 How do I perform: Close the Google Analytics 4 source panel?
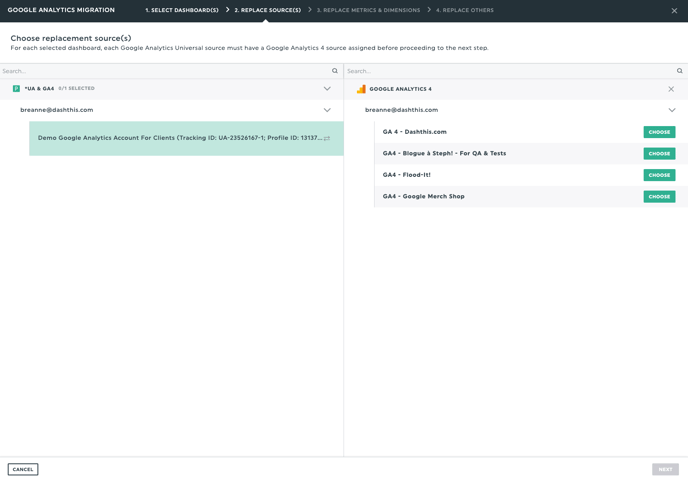[x=671, y=89]
